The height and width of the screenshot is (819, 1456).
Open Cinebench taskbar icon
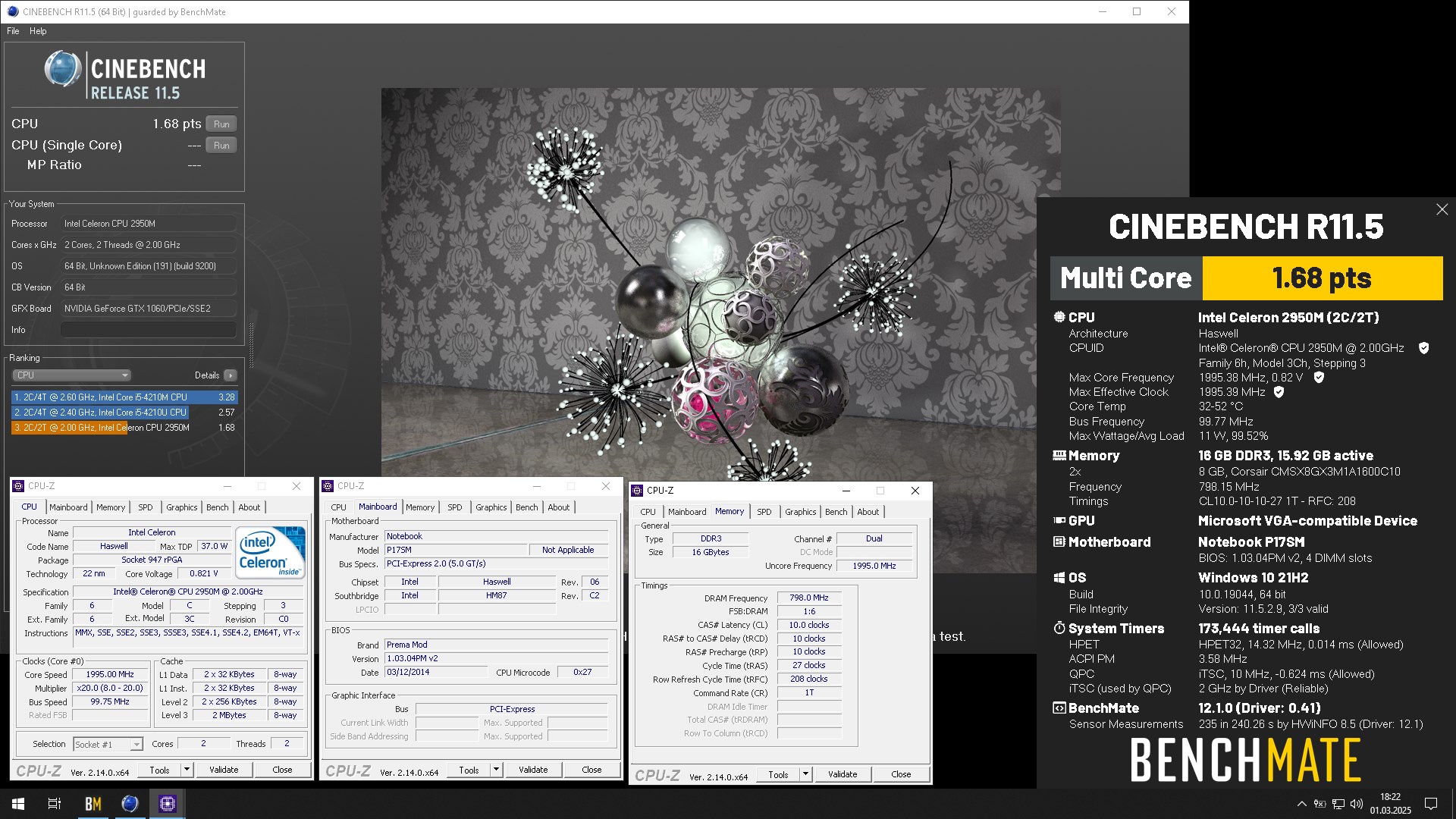(x=130, y=804)
